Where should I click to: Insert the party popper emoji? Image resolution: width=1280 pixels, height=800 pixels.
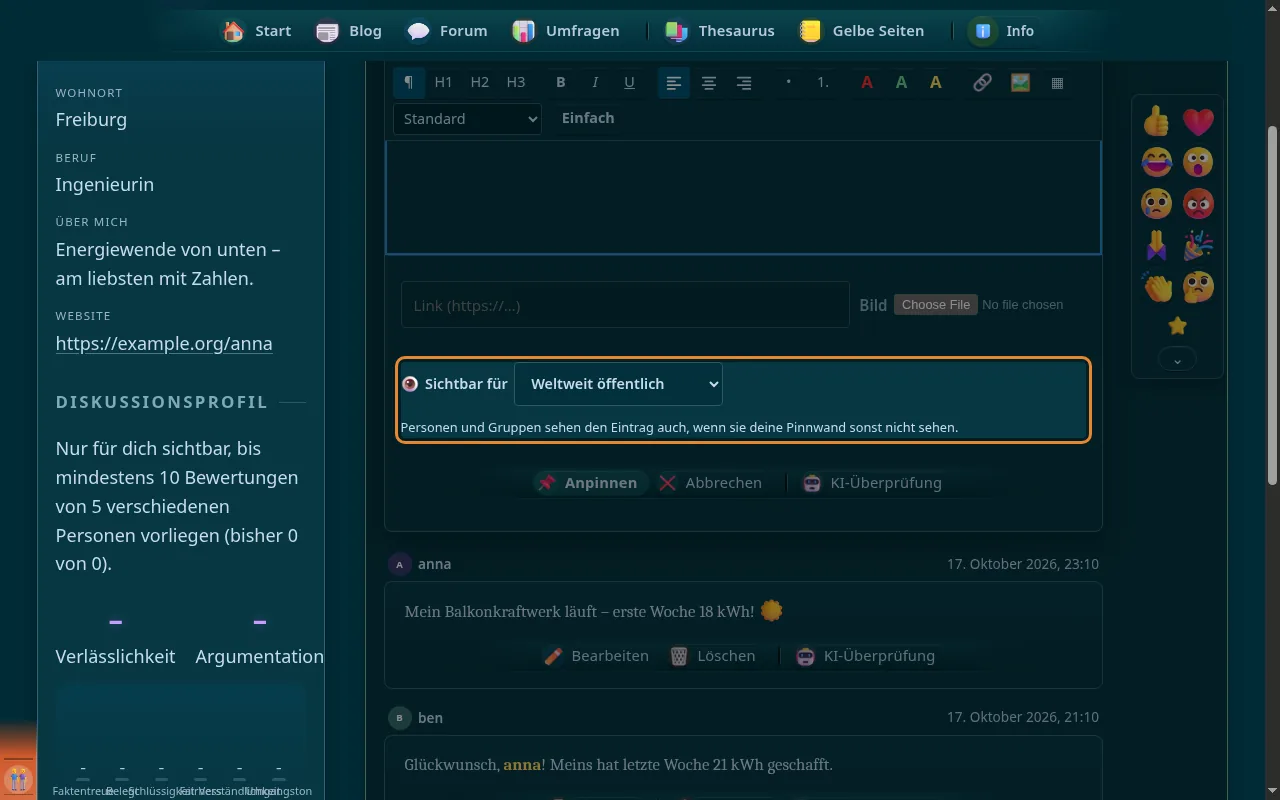click(1198, 245)
